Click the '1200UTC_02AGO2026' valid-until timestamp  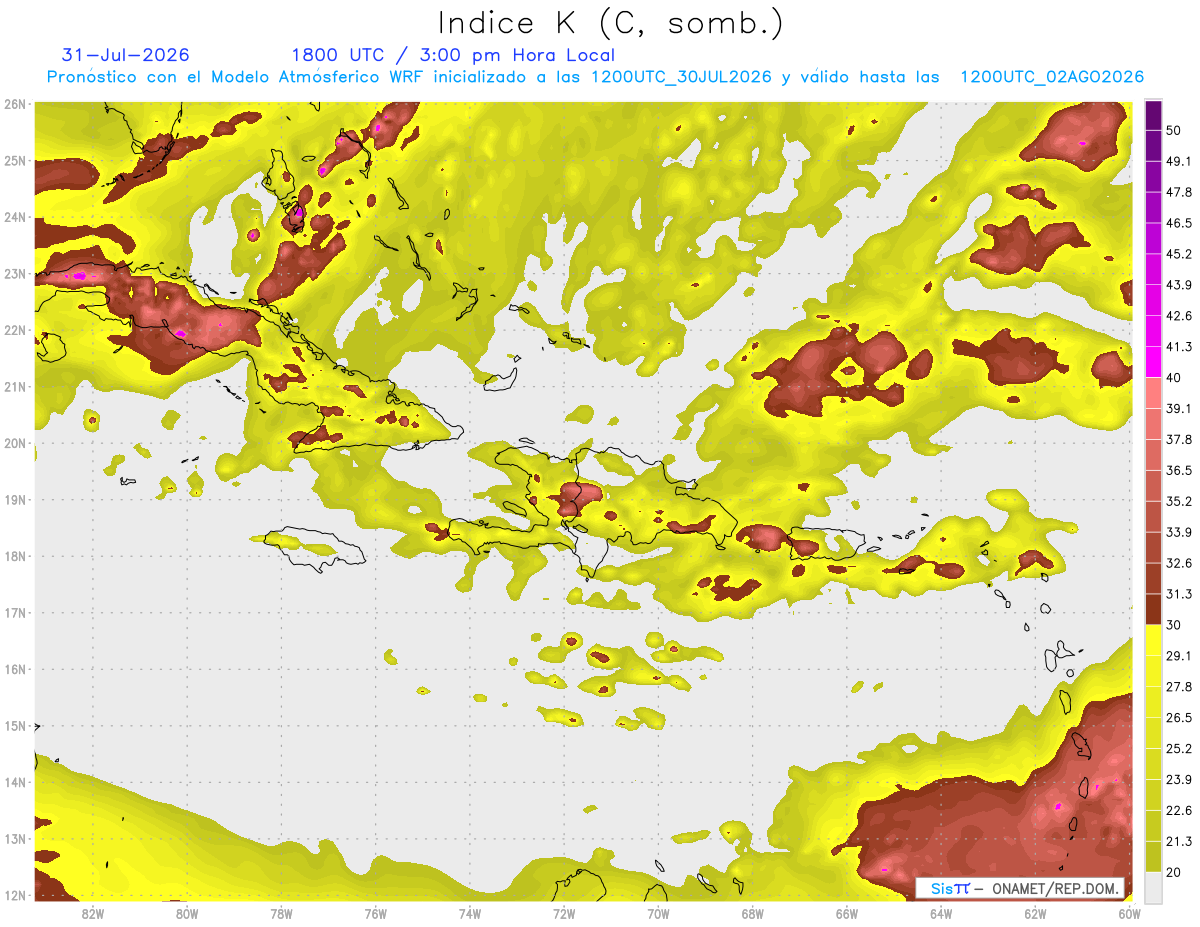pyautogui.click(x=1052, y=77)
